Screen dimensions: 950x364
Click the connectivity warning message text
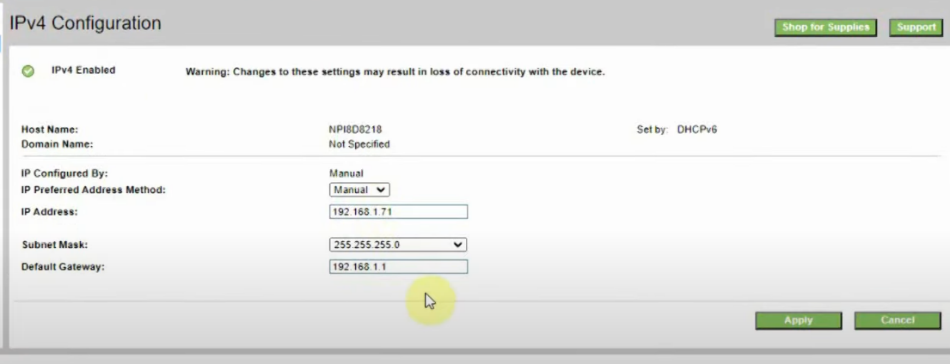pos(395,72)
